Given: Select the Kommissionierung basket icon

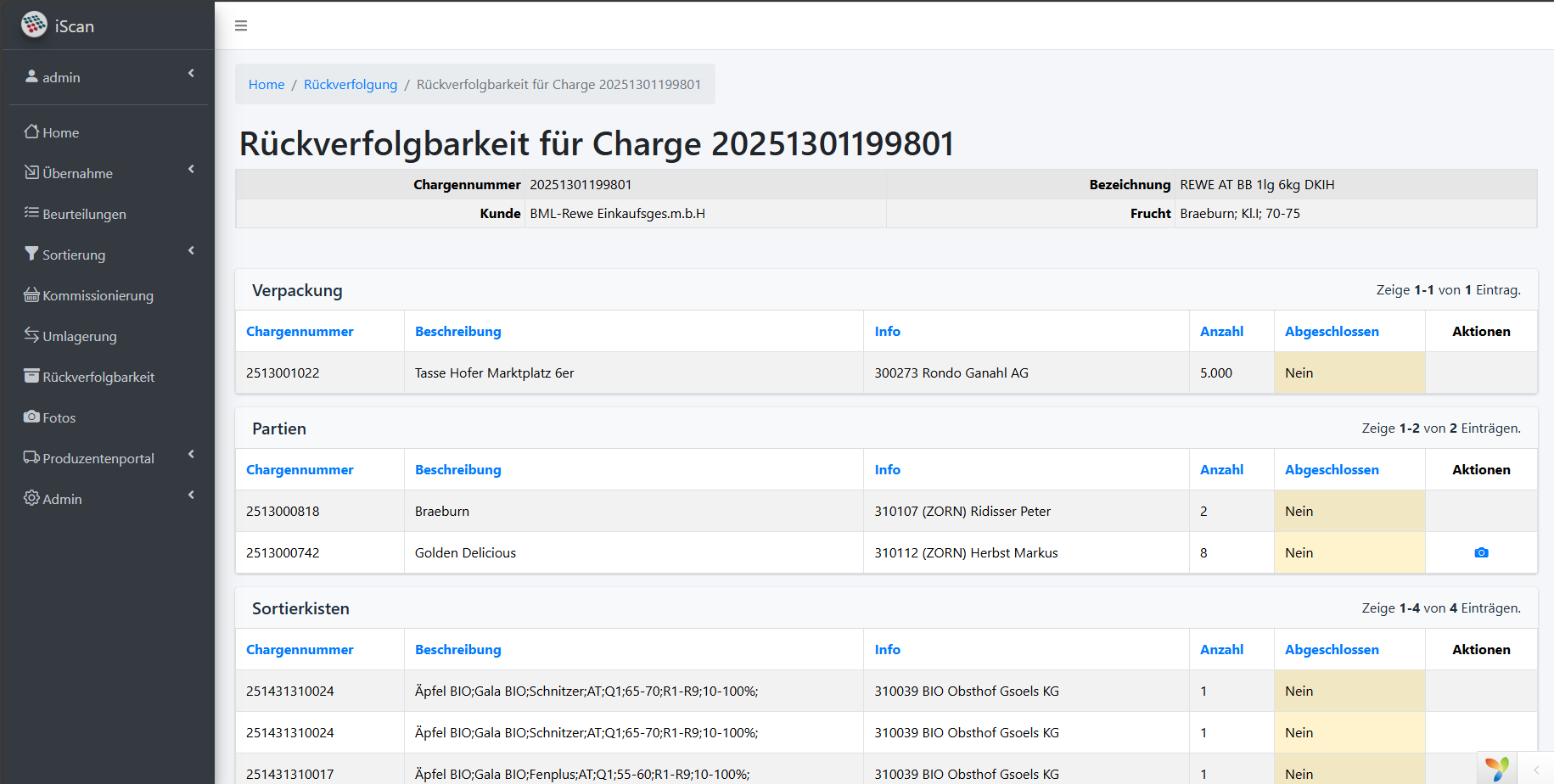Looking at the screenshot, I should (31, 295).
